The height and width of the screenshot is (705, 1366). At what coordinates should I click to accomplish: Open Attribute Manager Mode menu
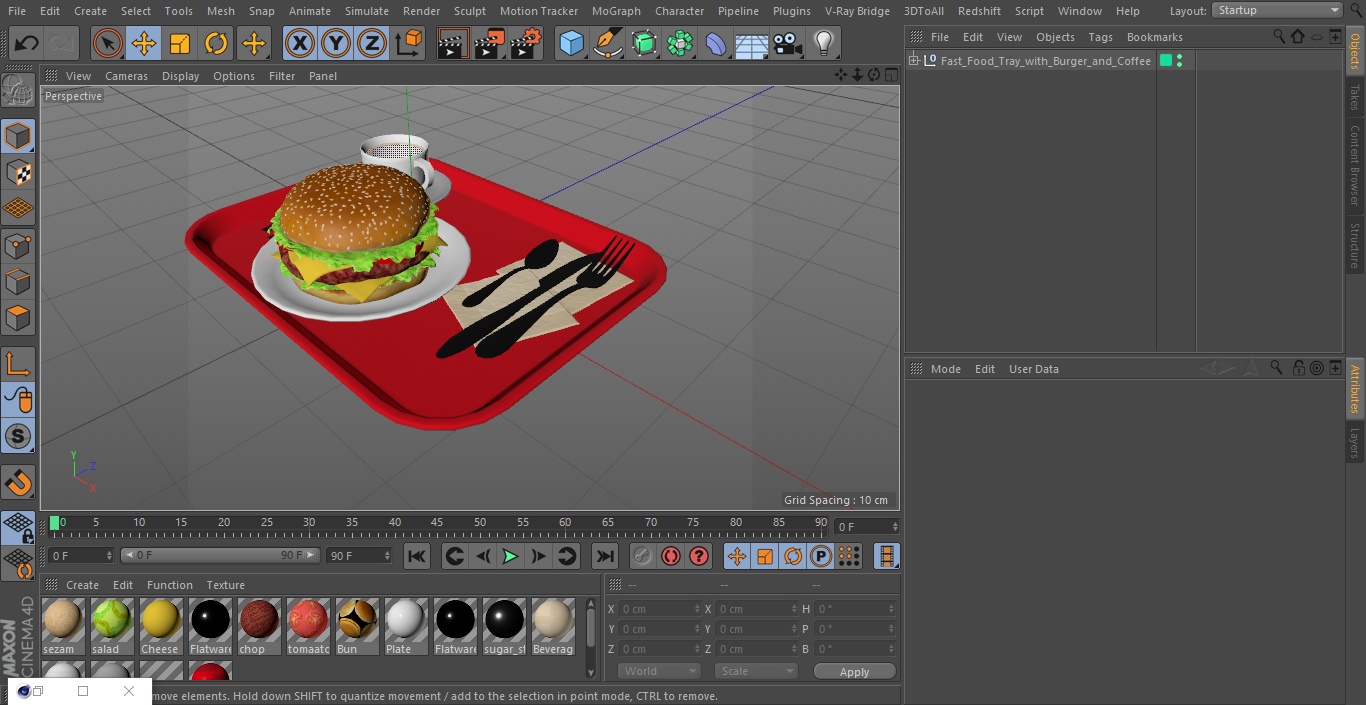pyautogui.click(x=945, y=369)
